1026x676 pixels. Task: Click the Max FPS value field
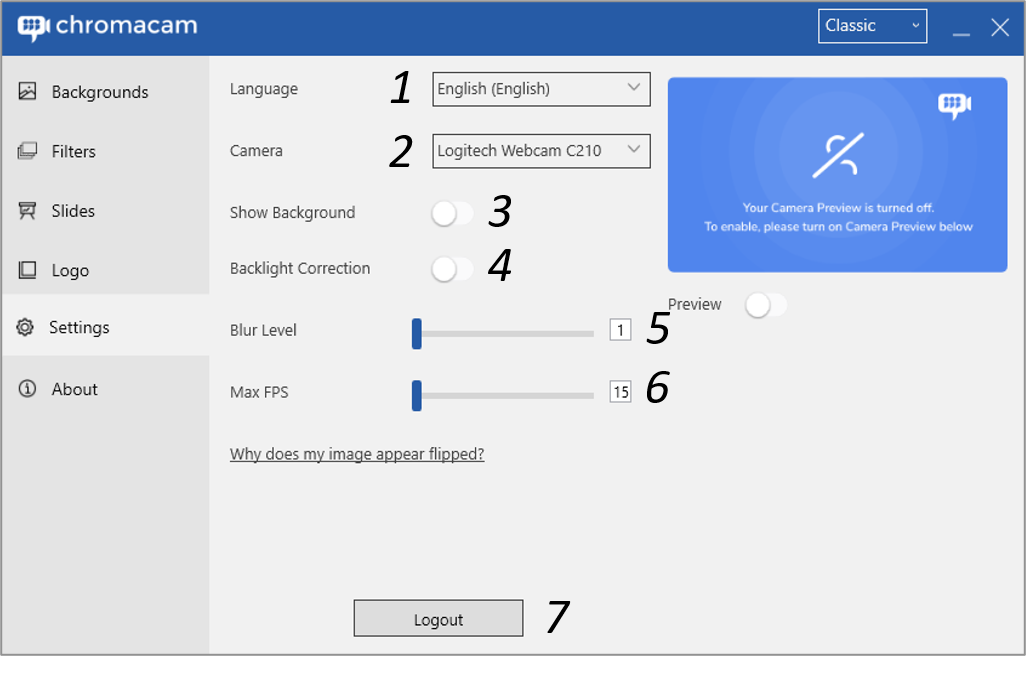[620, 391]
